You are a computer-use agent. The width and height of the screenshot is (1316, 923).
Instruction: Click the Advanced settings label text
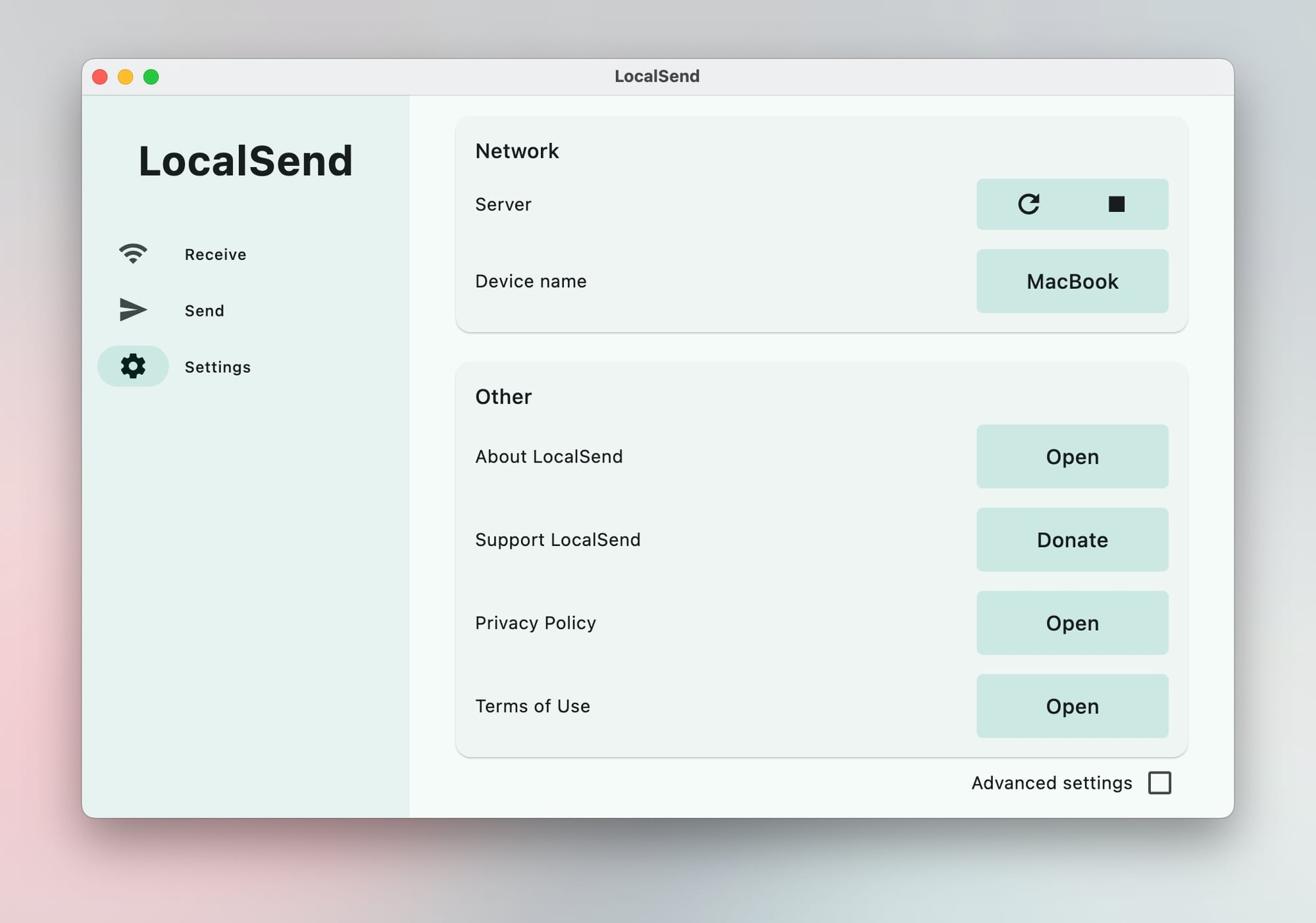click(x=1051, y=783)
